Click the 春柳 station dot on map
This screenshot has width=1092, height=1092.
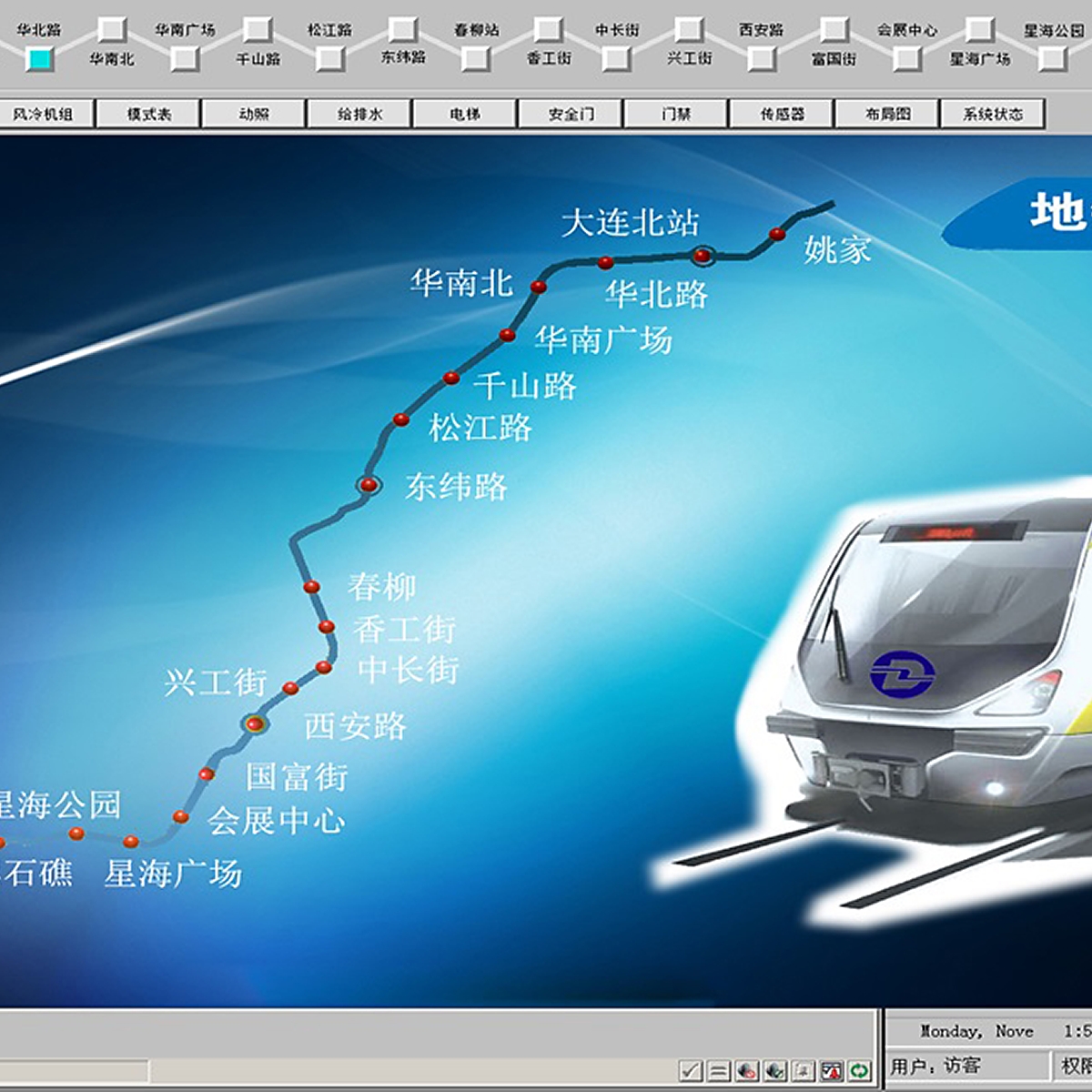[311, 587]
